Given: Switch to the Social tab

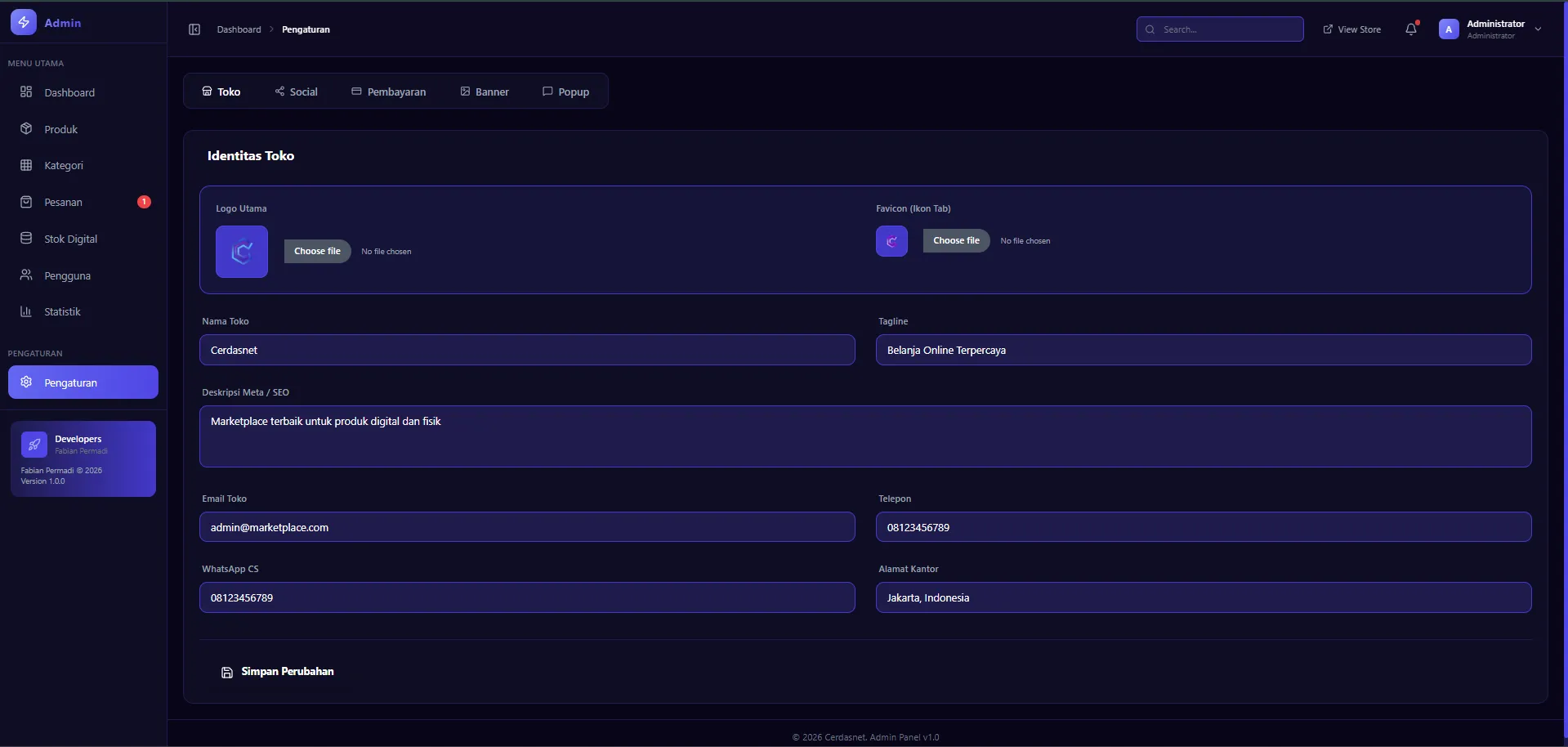Looking at the screenshot, I should (296, 92).
